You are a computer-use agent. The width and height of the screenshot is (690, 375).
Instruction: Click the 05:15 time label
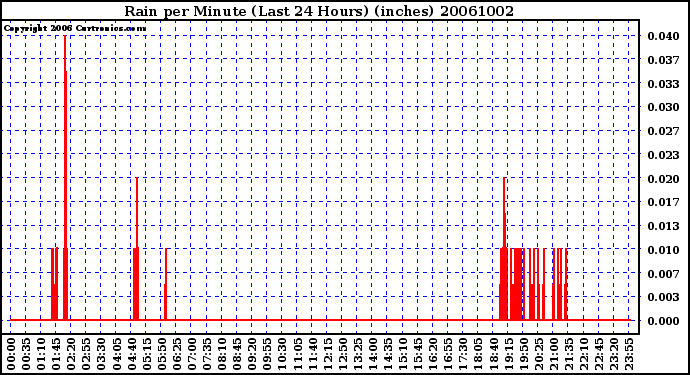[x=147, y=354]
